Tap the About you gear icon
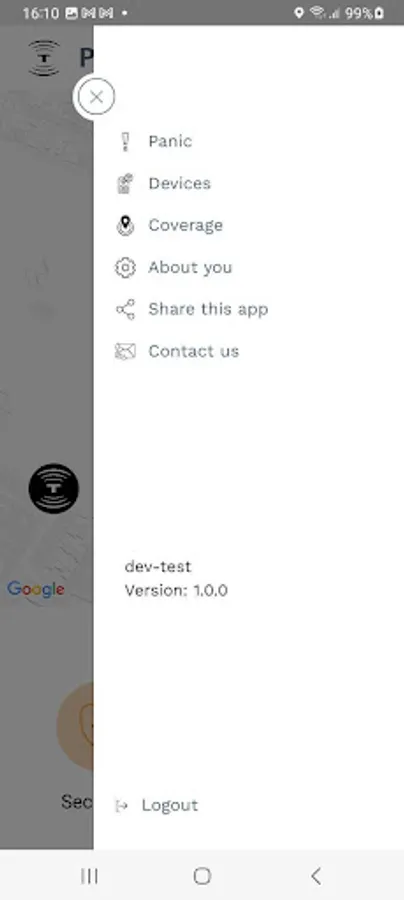The width and height of the screenshot is (404, 900). coord(125,267)
